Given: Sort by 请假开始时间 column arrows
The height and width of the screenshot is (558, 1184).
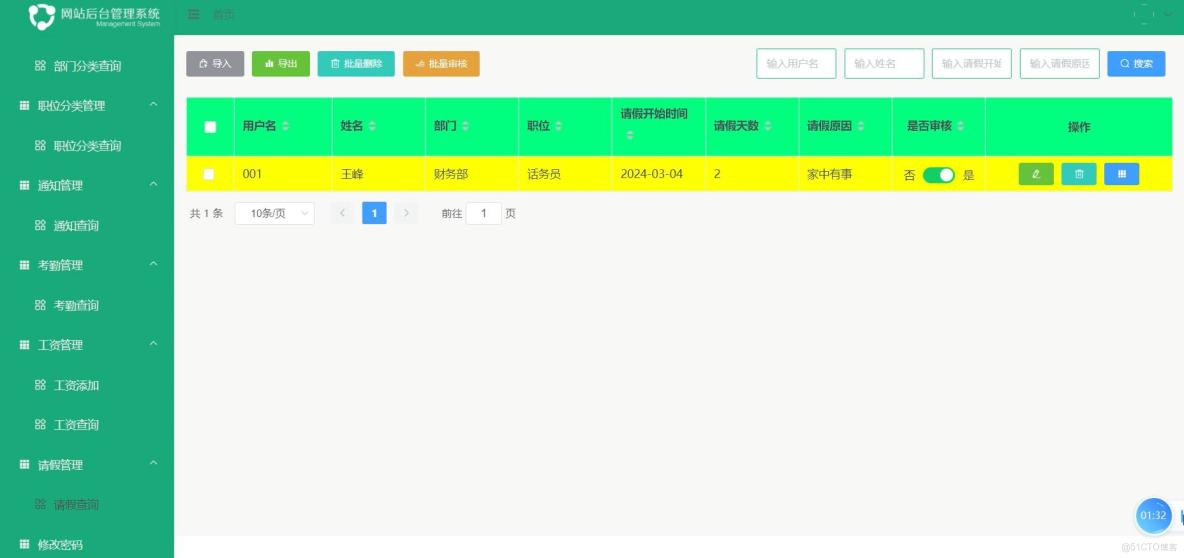Looking at the screenshot, I should [630, 135].
